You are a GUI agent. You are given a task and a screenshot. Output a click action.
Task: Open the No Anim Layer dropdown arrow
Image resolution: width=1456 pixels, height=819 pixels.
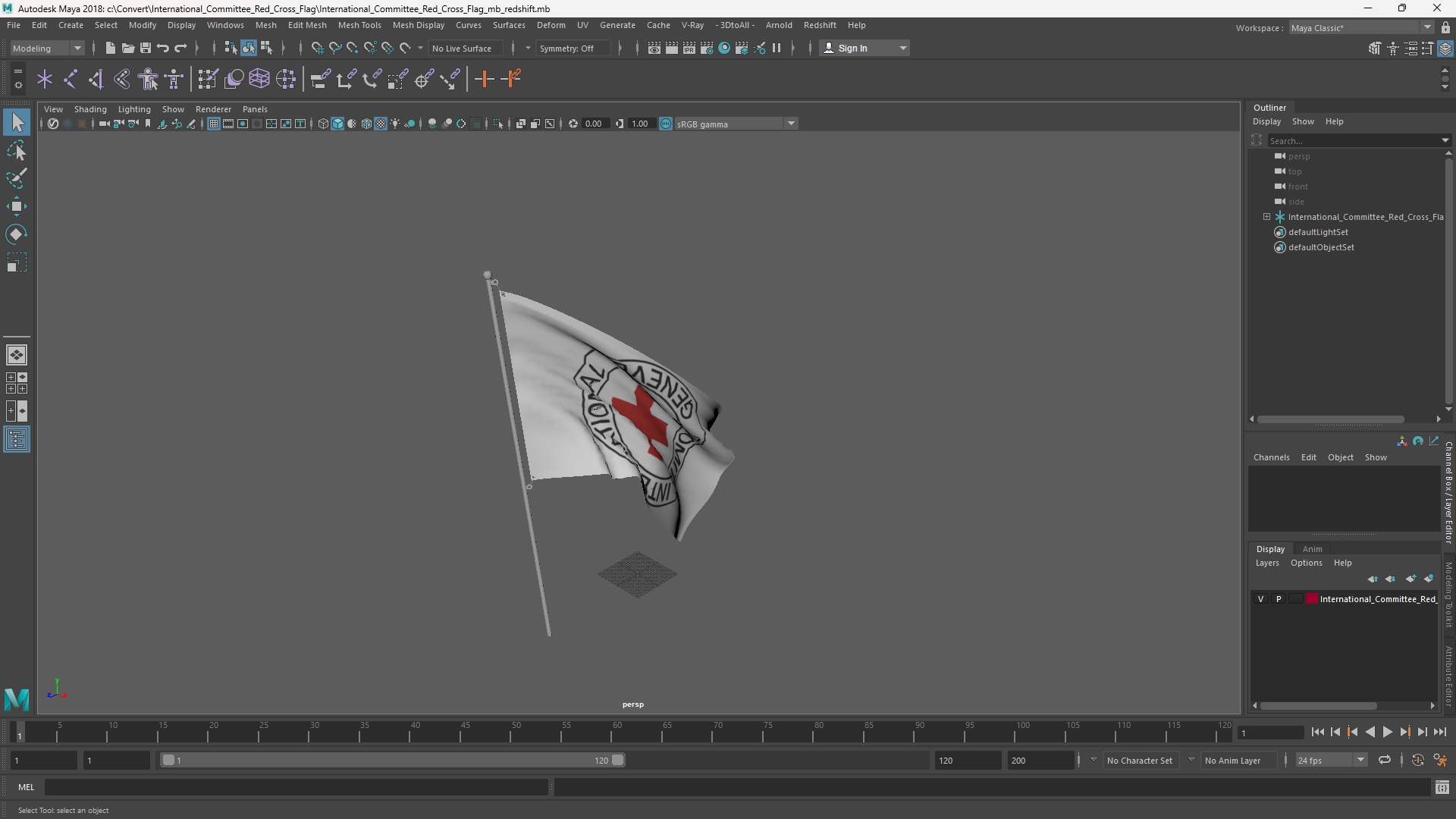1191,760
